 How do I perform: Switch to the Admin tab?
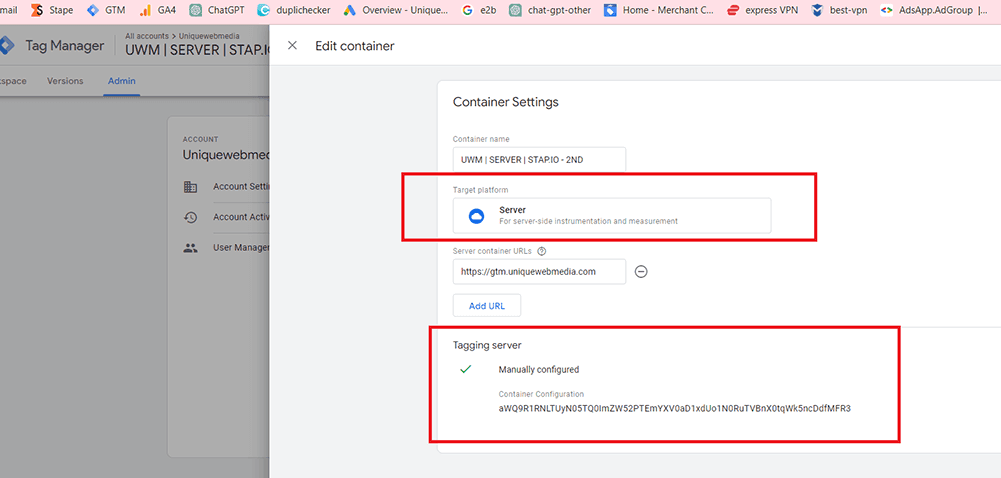[x=121, y=81]
